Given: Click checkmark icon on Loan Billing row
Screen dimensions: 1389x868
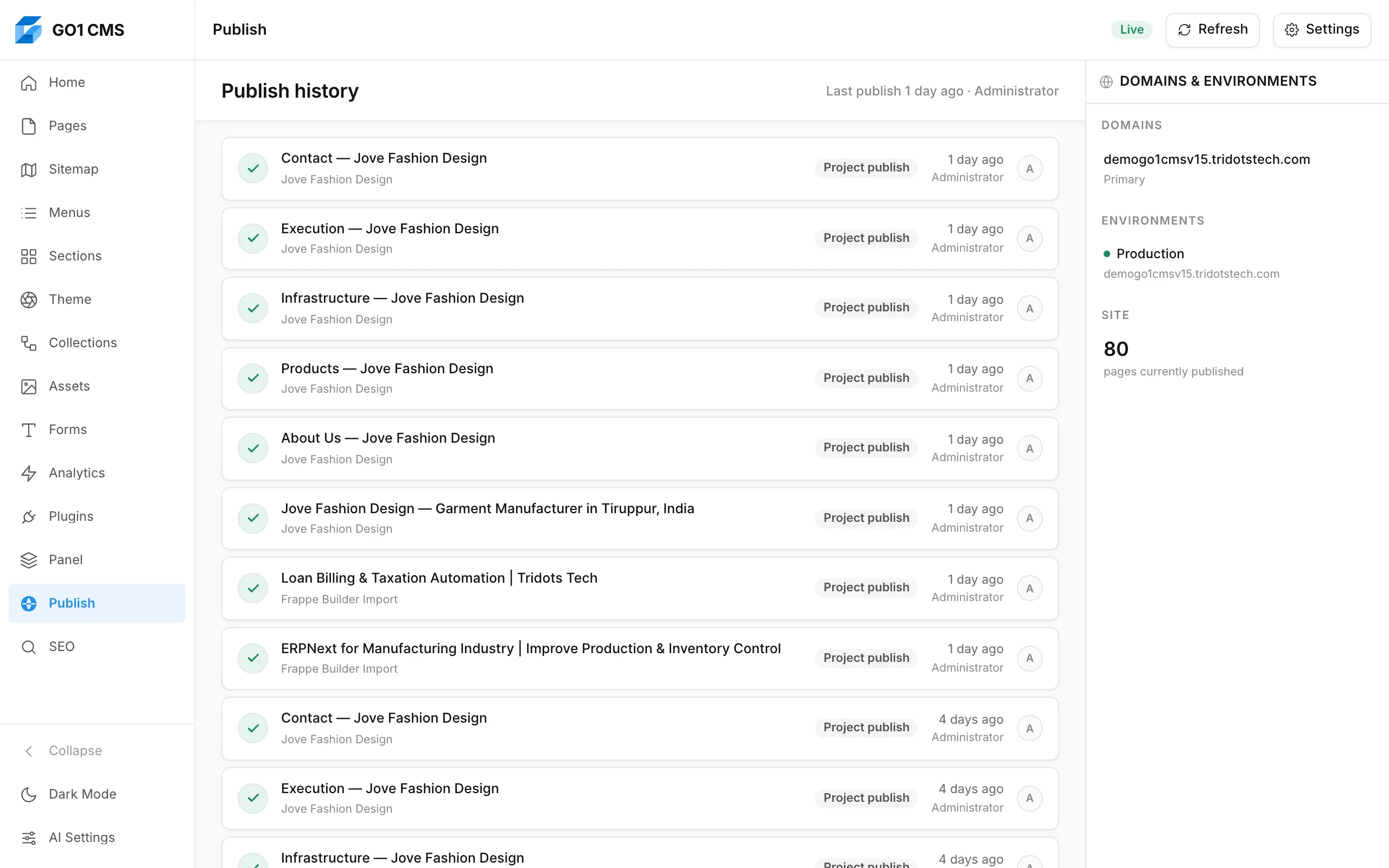Looking at the screenshot, I should pos(253,589).
